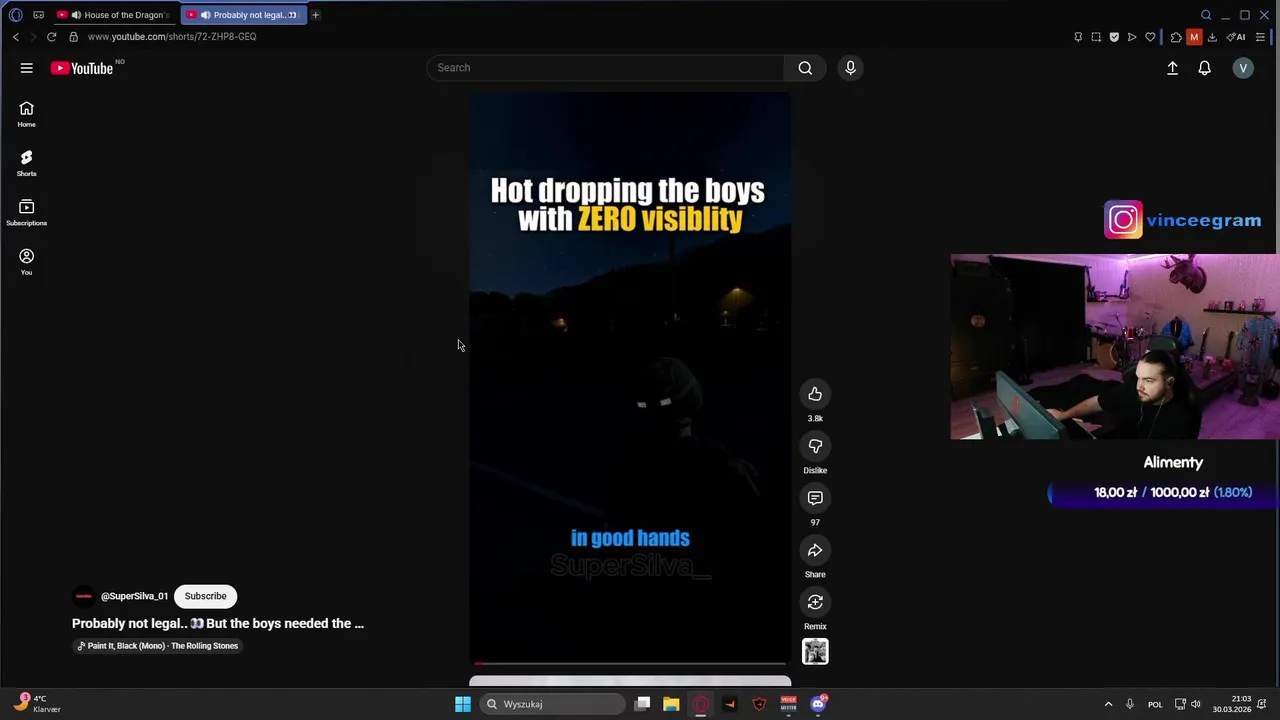
Task: Open the clock showing 21:03
Action: coord(1232,704)
